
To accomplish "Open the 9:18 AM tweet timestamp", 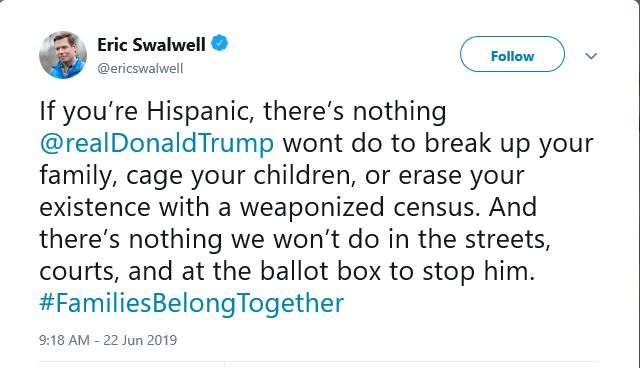I will tap(64, 340).
